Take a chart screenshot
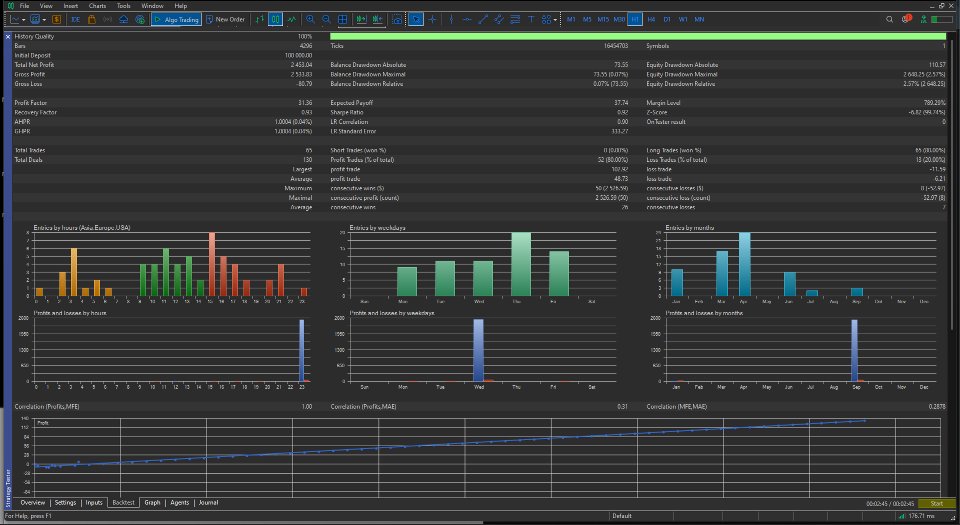This screenshot has width=960, height=525. coord(397,20)
